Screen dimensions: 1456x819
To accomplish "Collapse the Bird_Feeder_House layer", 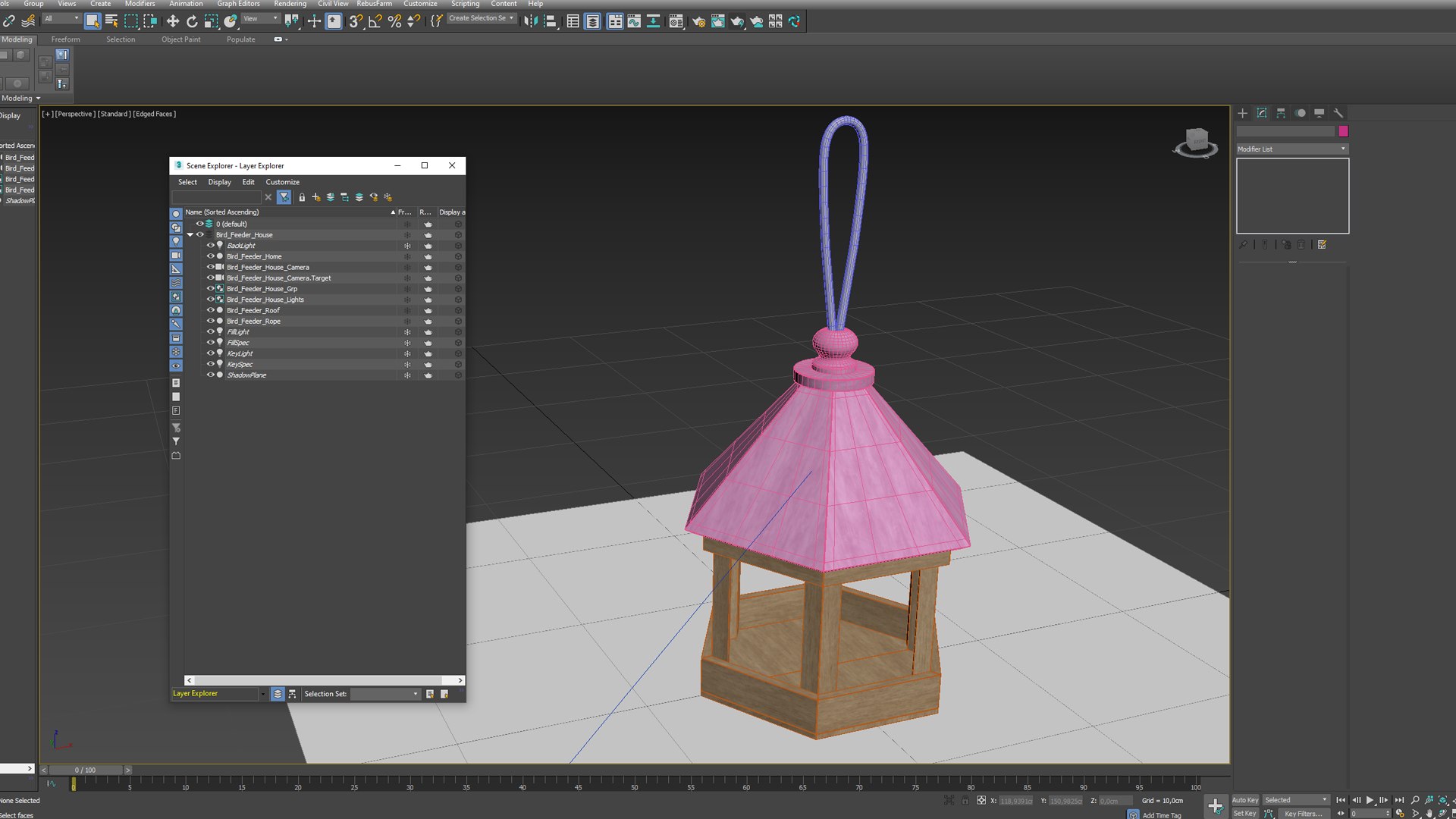I will (190, 235).
